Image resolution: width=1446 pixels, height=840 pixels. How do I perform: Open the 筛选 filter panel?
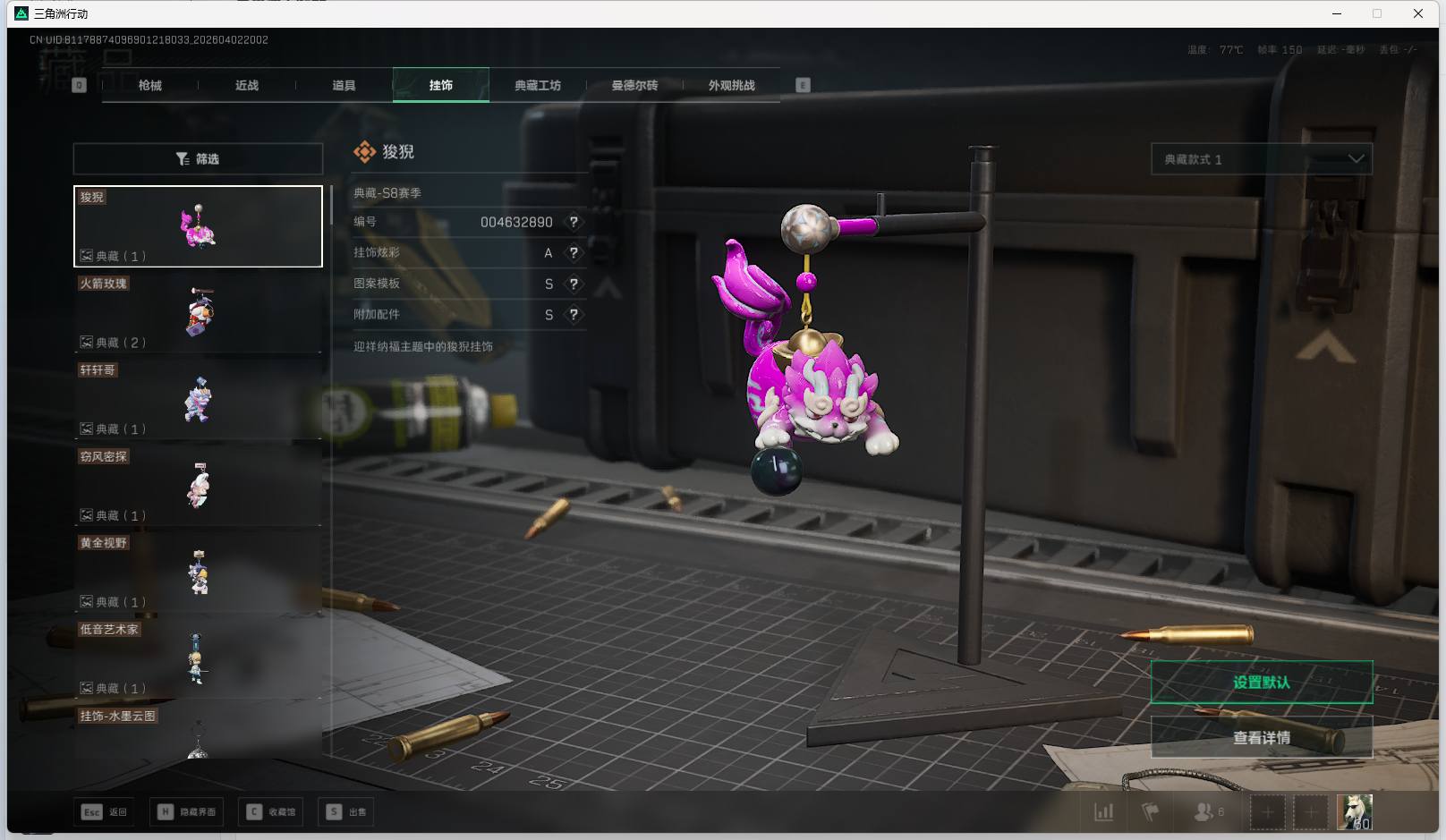point(198,159)
